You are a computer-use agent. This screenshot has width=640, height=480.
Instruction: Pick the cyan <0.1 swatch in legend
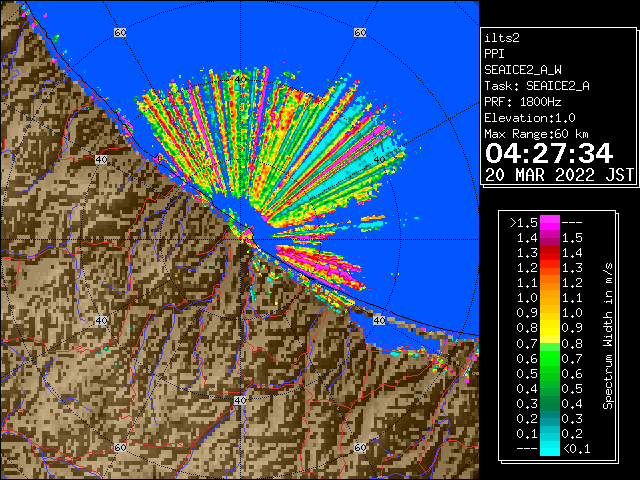(x=550, y=449)
